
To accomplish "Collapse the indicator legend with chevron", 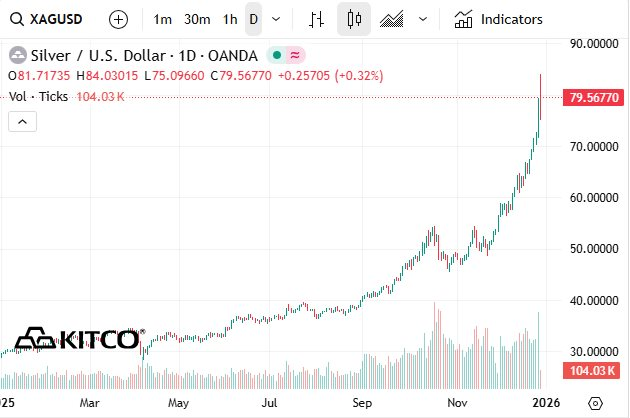I will [x=23, y=121].
